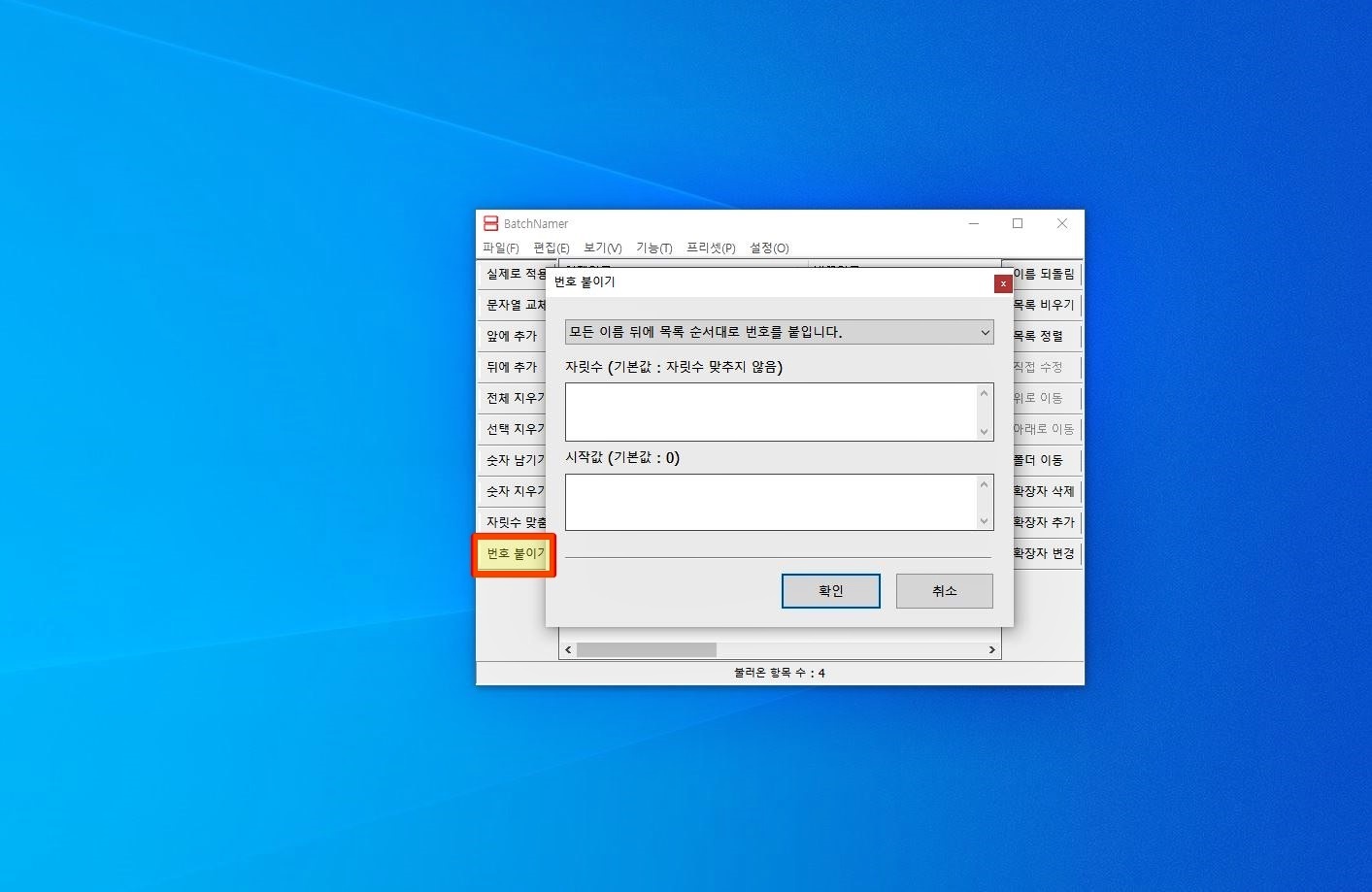Click the 앞에 추가 button
The image size is (1372, 892).
pos(513,336)
